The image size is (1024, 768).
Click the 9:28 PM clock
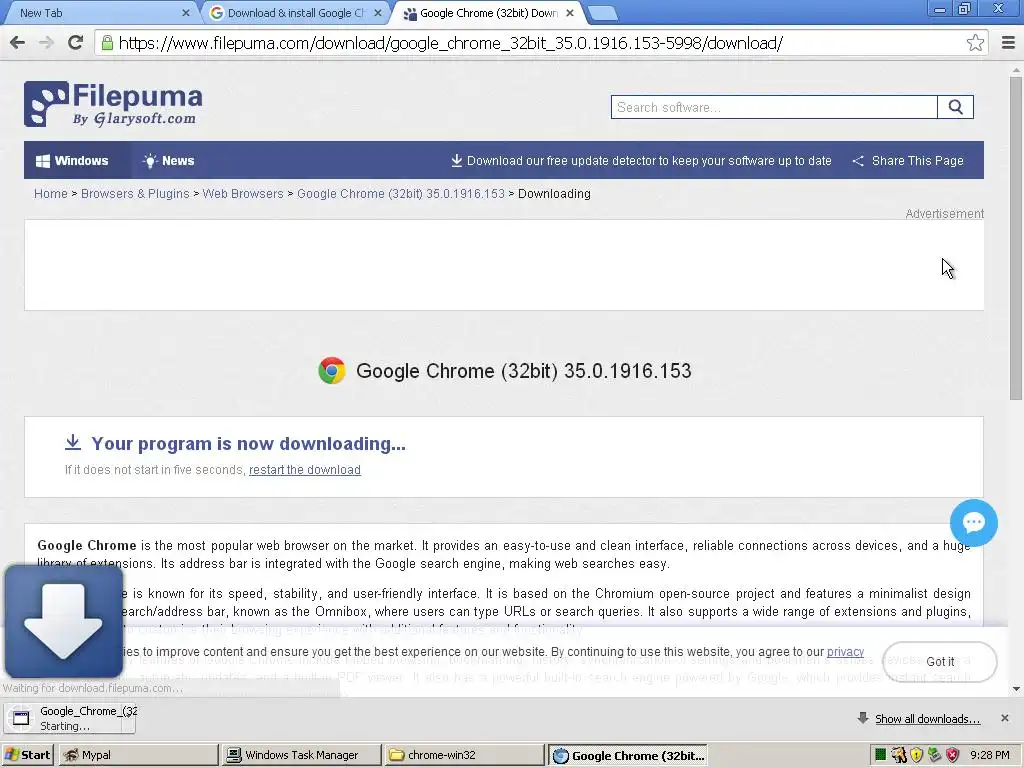[x=989, y=755]
